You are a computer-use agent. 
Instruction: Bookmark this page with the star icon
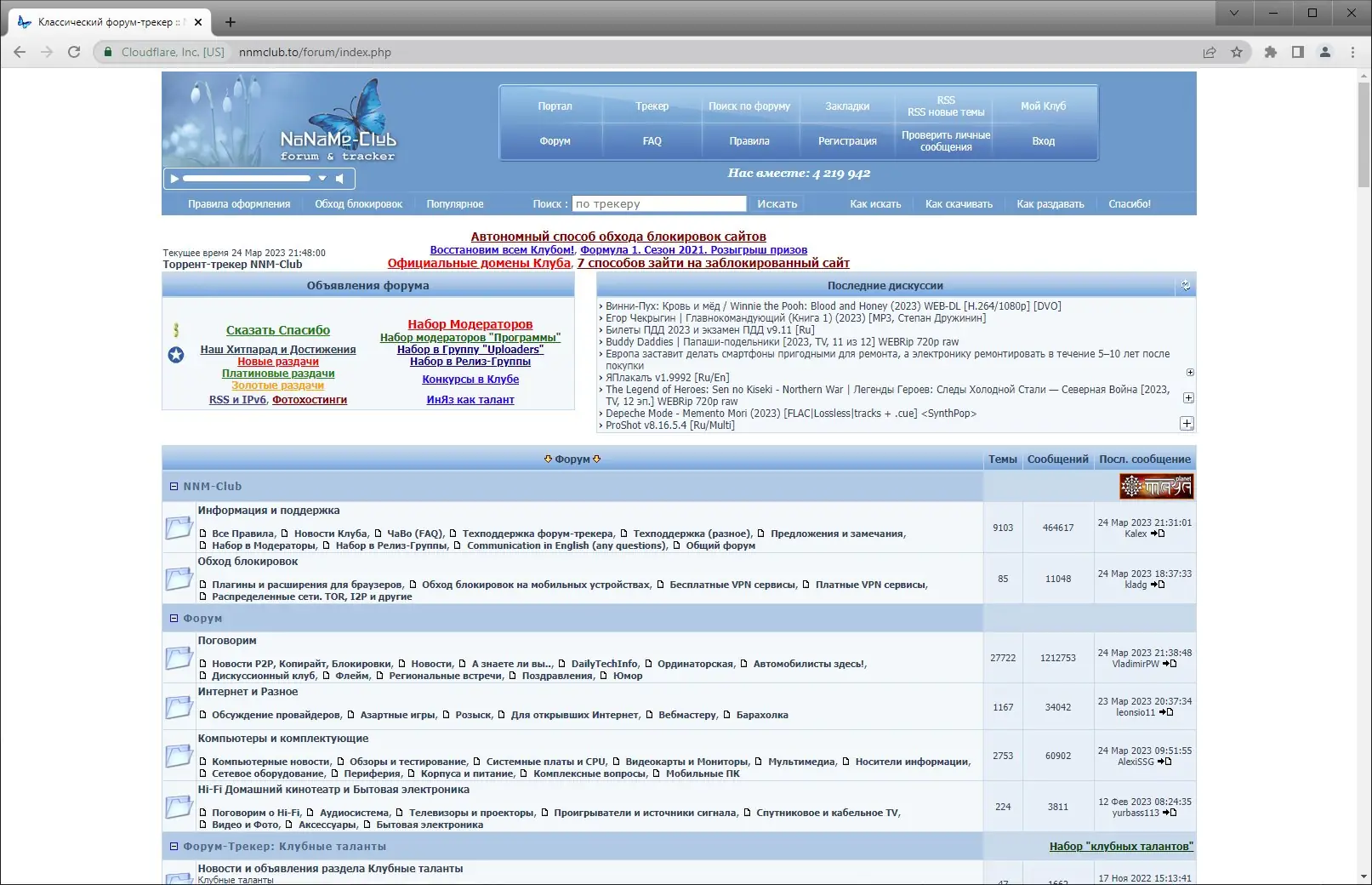point(1237,52)
